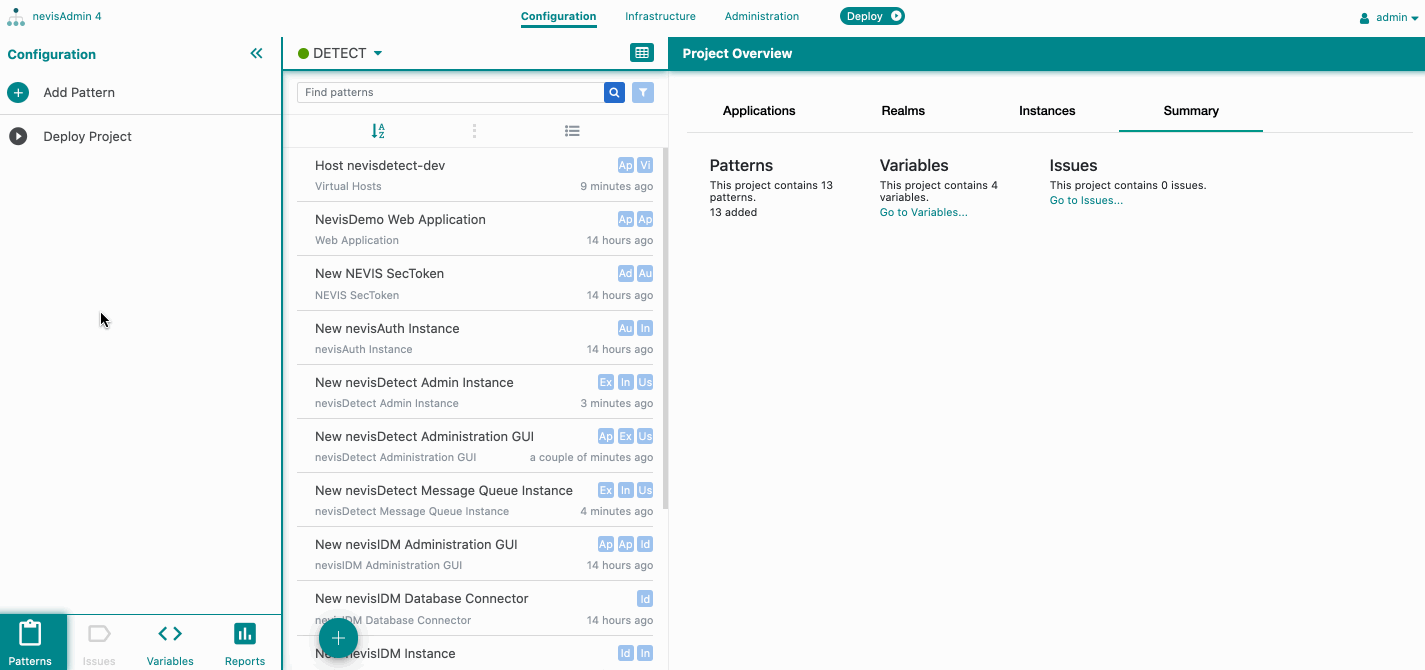The height and width of the screenshot is (670, 1425).
Task: Open the Infrastructure top menu
Action: click(660, 16)
